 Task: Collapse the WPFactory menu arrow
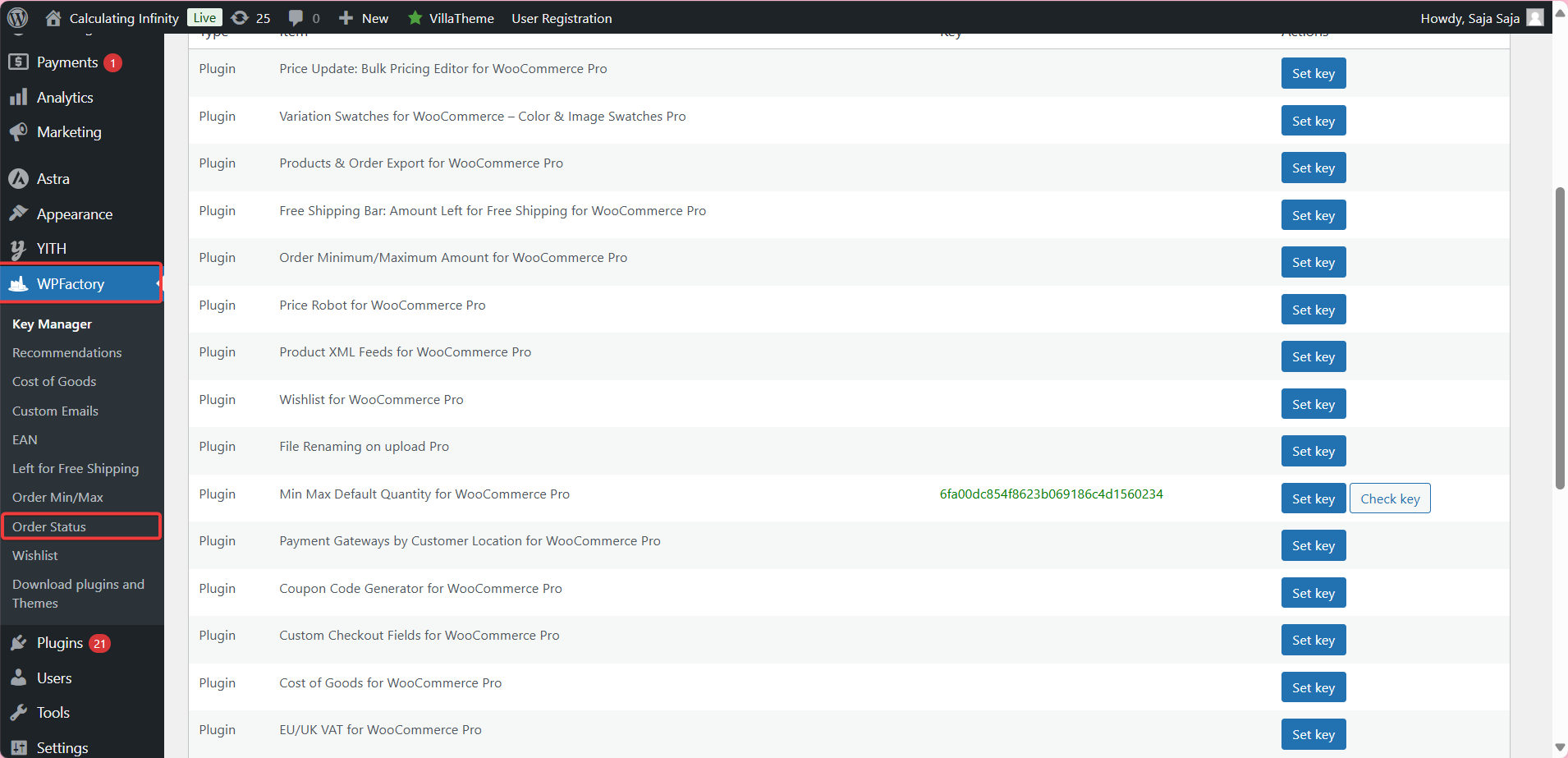(x=158, y=283)
